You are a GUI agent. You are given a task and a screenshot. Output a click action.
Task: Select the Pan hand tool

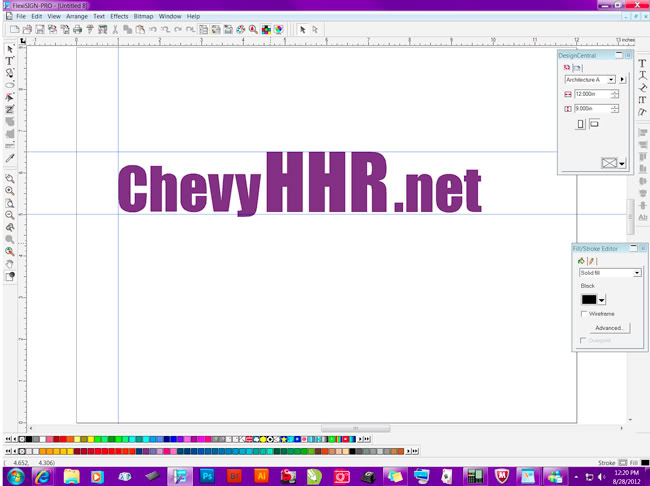click(x=10, y=264)
